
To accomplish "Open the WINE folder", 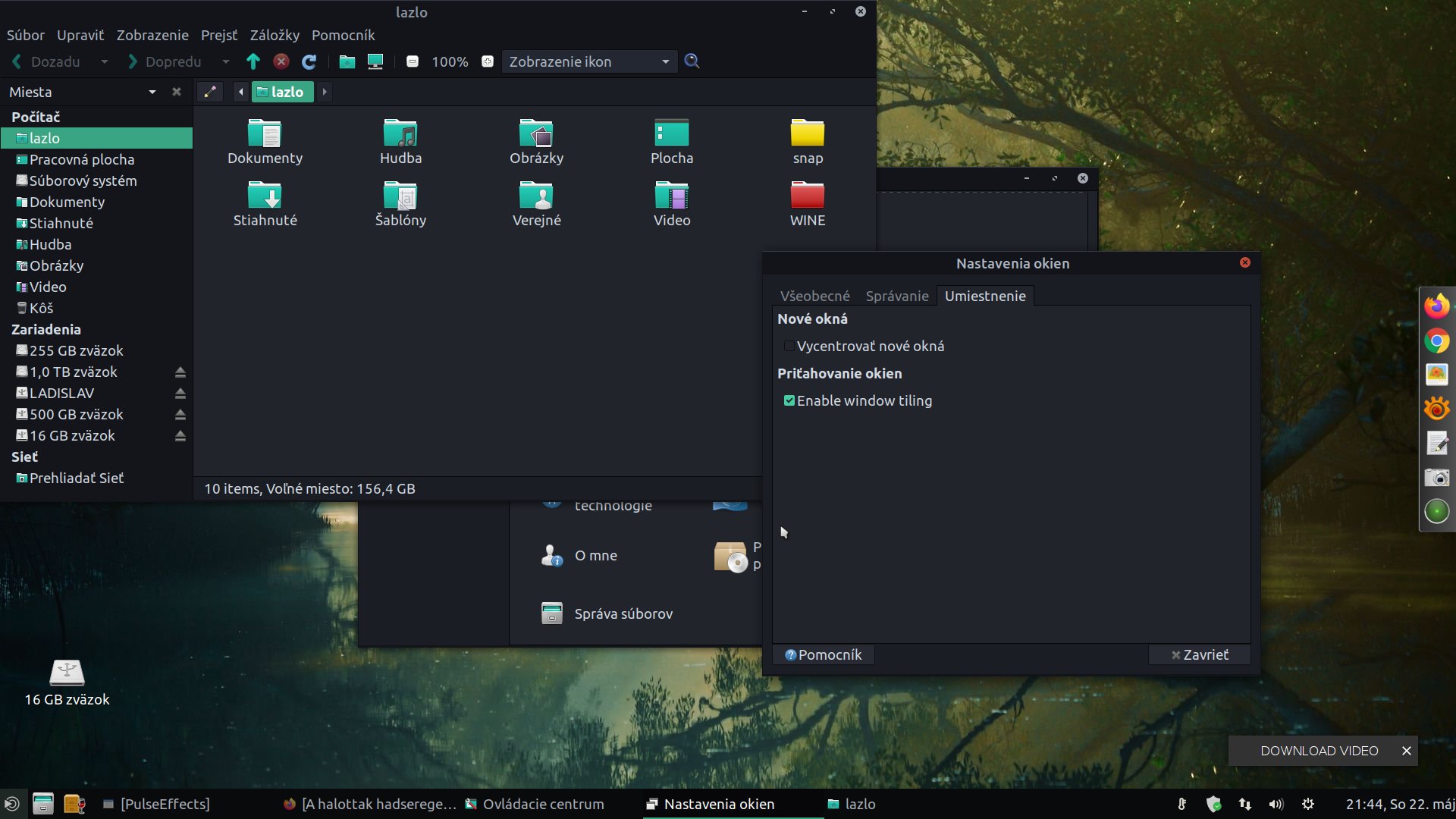I will pos(807,203).
